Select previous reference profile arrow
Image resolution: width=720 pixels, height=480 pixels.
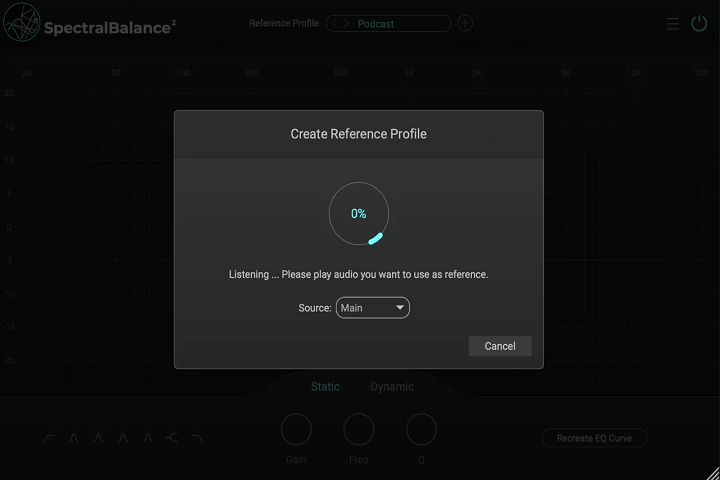coord(336,23)
